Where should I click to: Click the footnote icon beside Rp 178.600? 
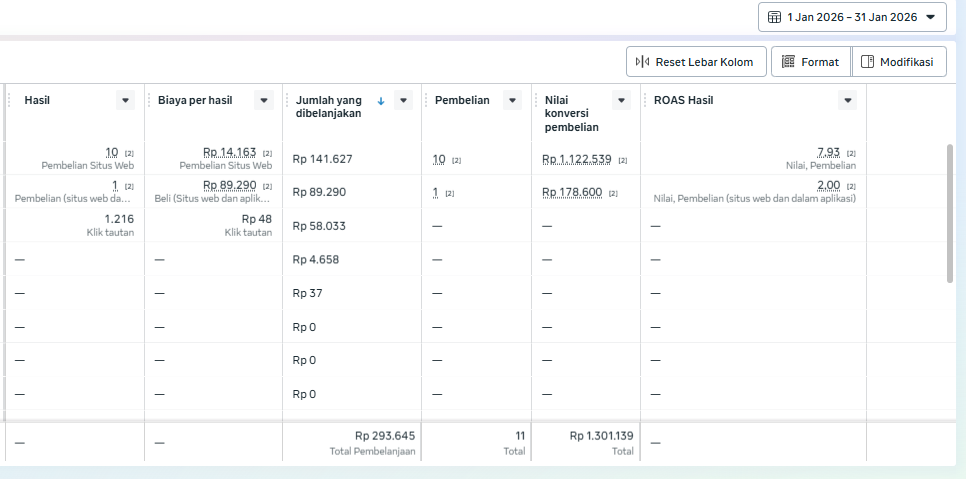click(613, 193)
